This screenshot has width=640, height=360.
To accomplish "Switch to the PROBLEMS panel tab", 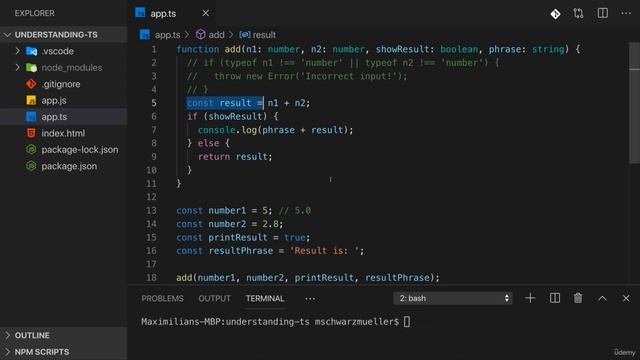I will click(x=162, y=298).
